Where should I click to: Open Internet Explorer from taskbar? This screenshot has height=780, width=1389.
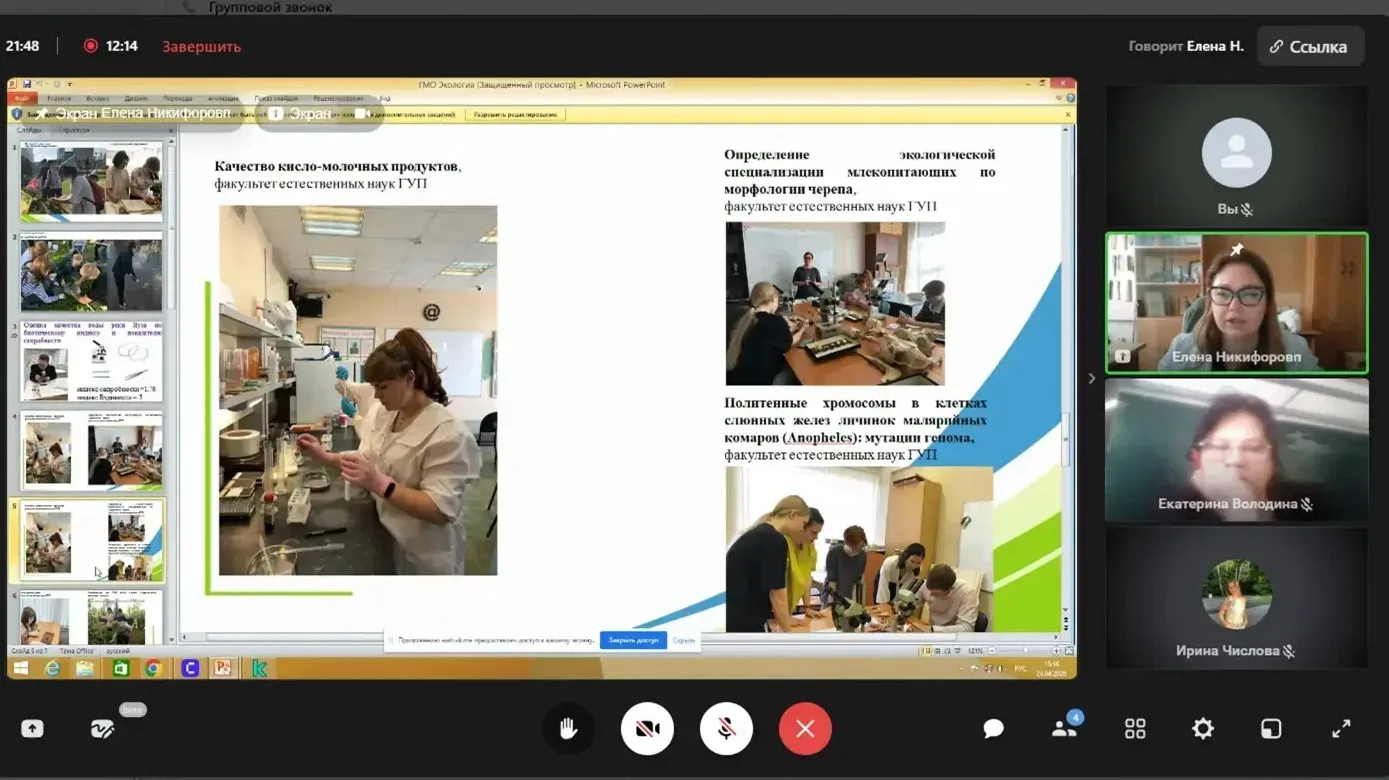53,668
